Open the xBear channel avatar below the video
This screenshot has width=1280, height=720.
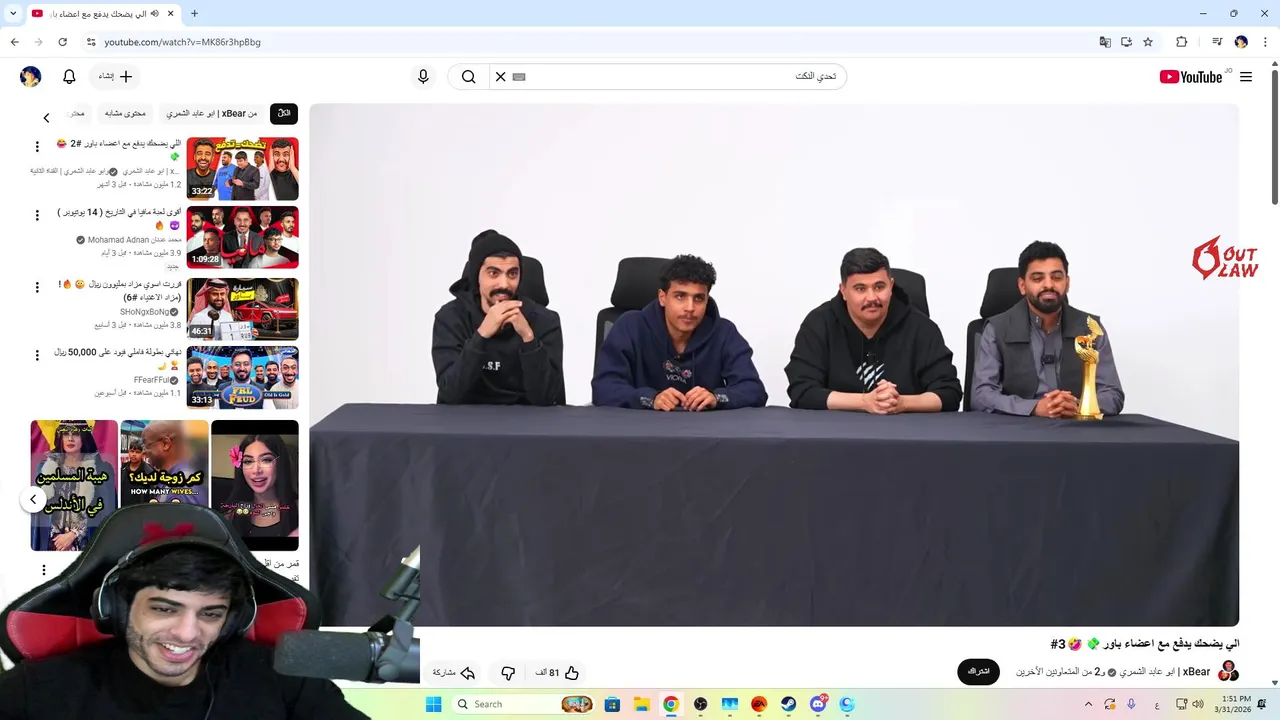coord(1229,672)
